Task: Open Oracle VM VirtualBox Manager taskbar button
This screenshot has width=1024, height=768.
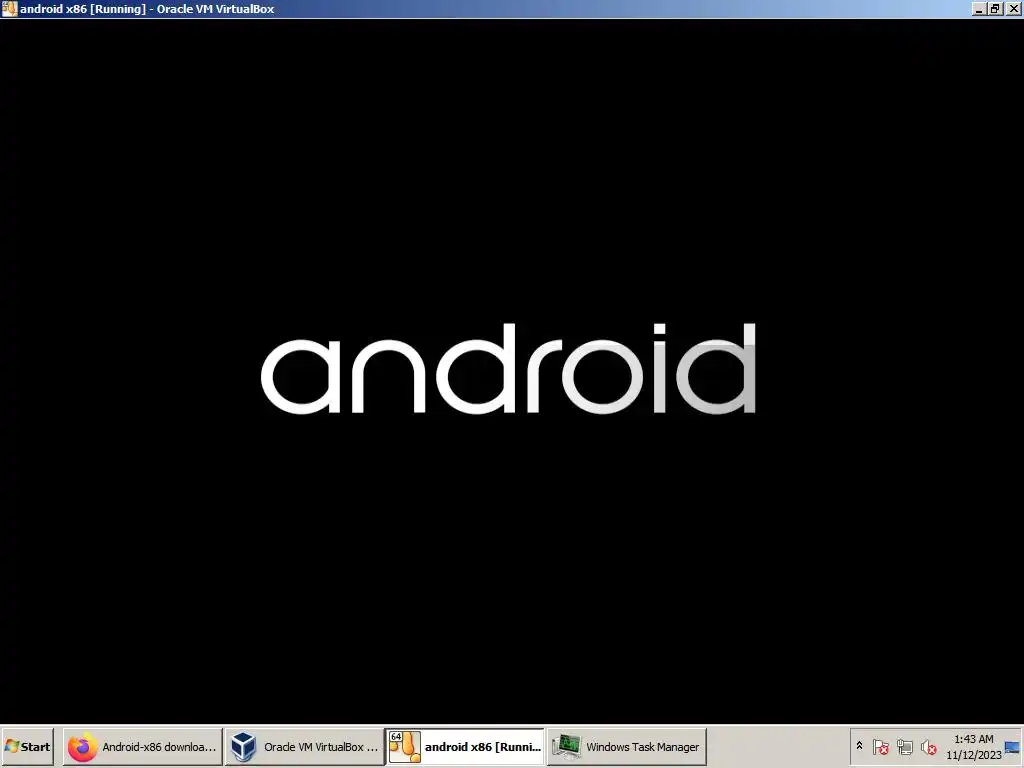Action: click(x=304, y=747)
